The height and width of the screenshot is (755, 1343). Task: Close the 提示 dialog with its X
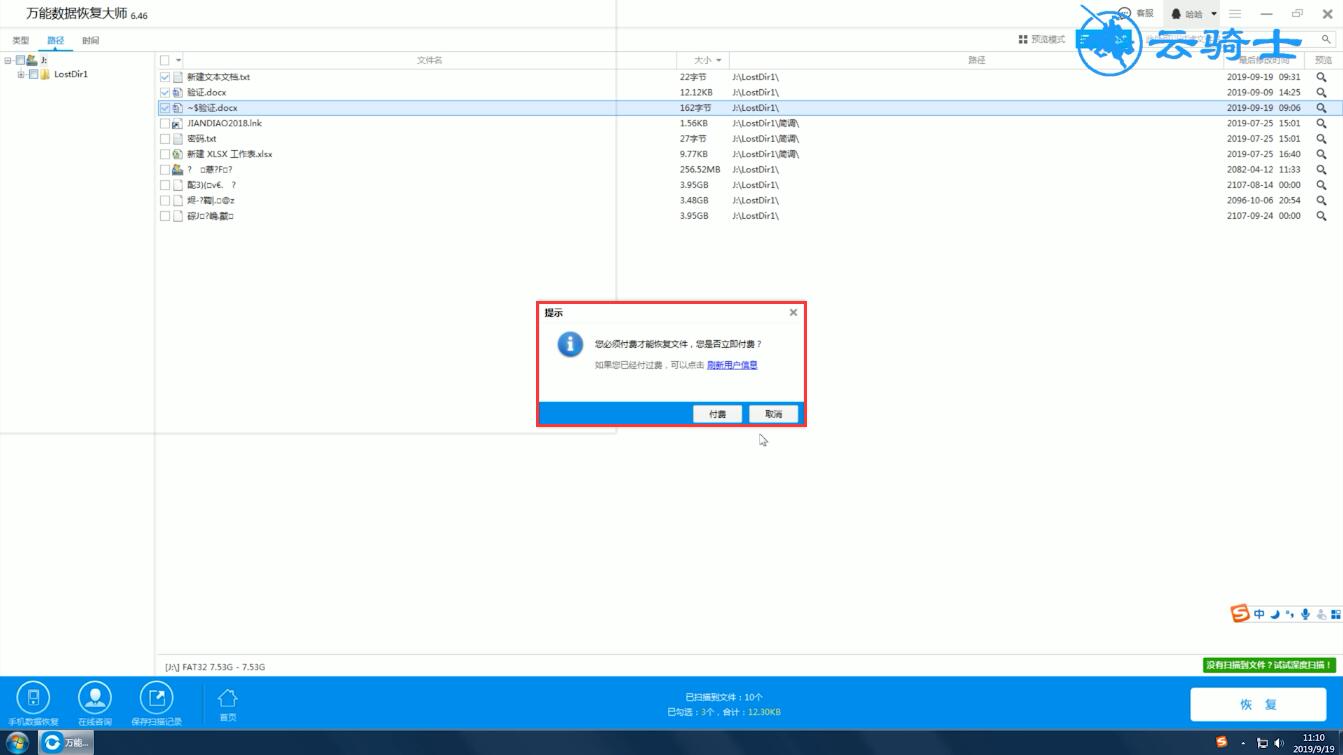pyautogui.click(x=793, y=312)
